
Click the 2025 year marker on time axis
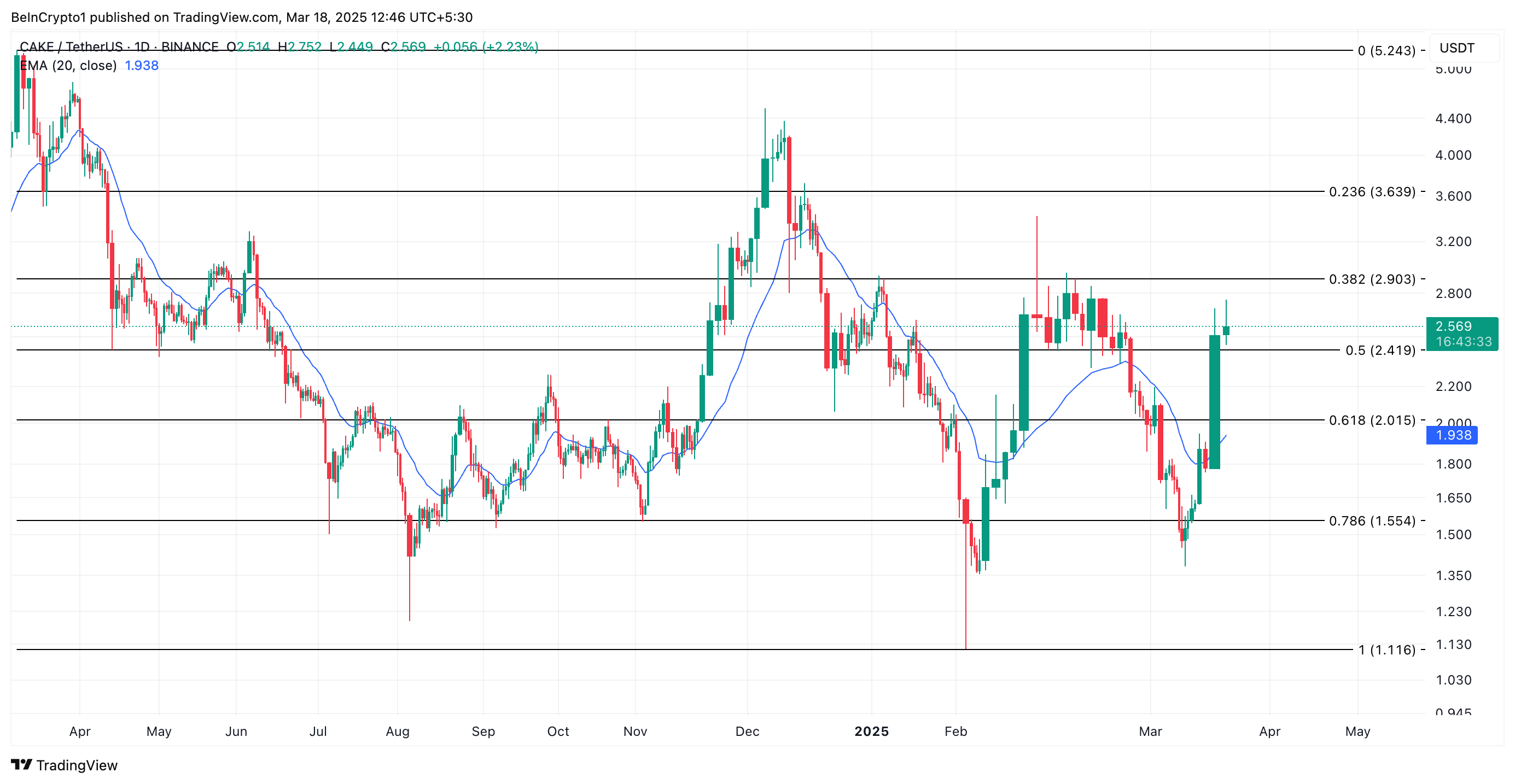(x=871, y=731)
